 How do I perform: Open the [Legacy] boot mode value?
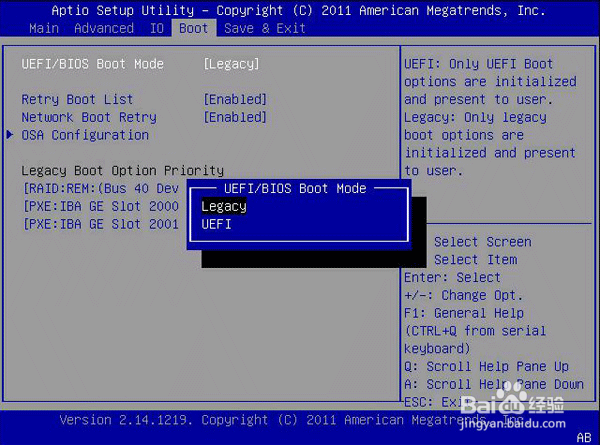tap(232, 64)
